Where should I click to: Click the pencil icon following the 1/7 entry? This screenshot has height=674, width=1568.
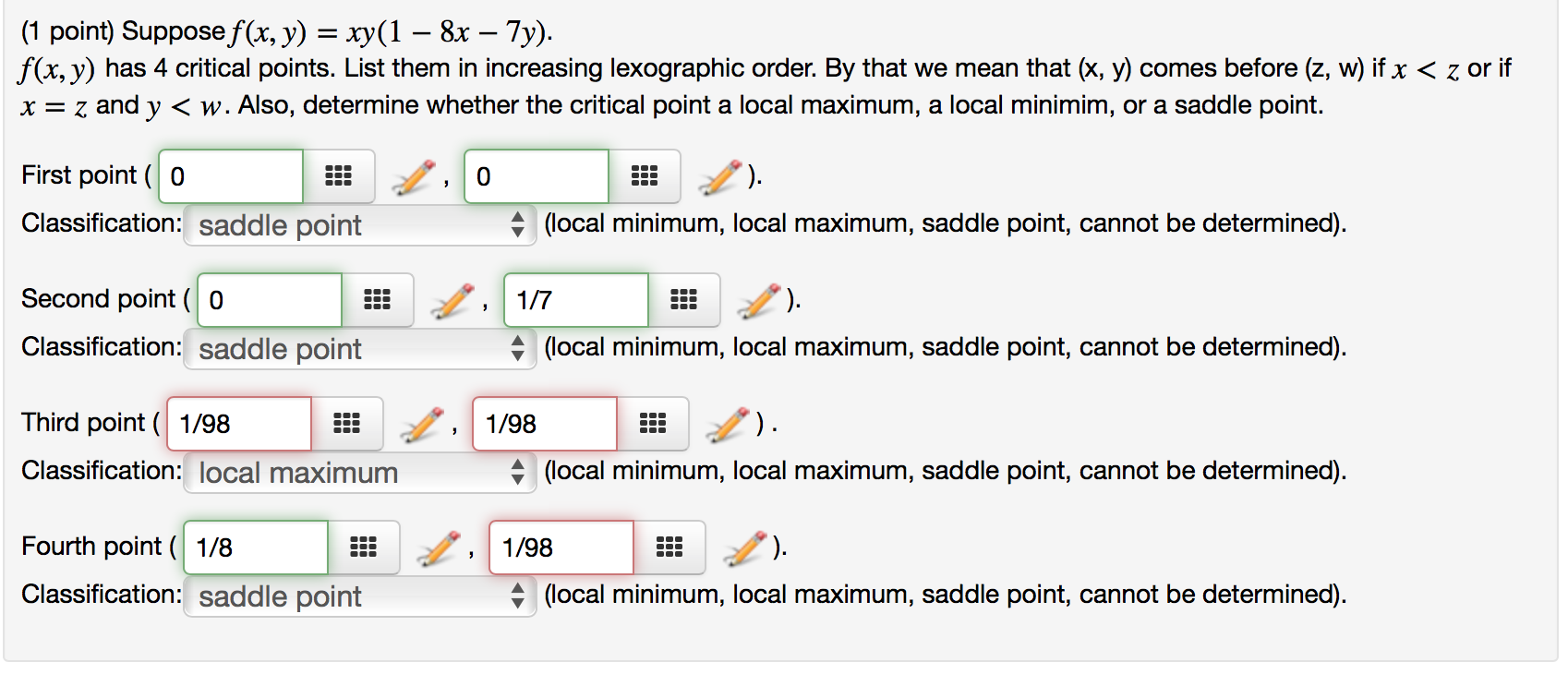pos(759,299)
